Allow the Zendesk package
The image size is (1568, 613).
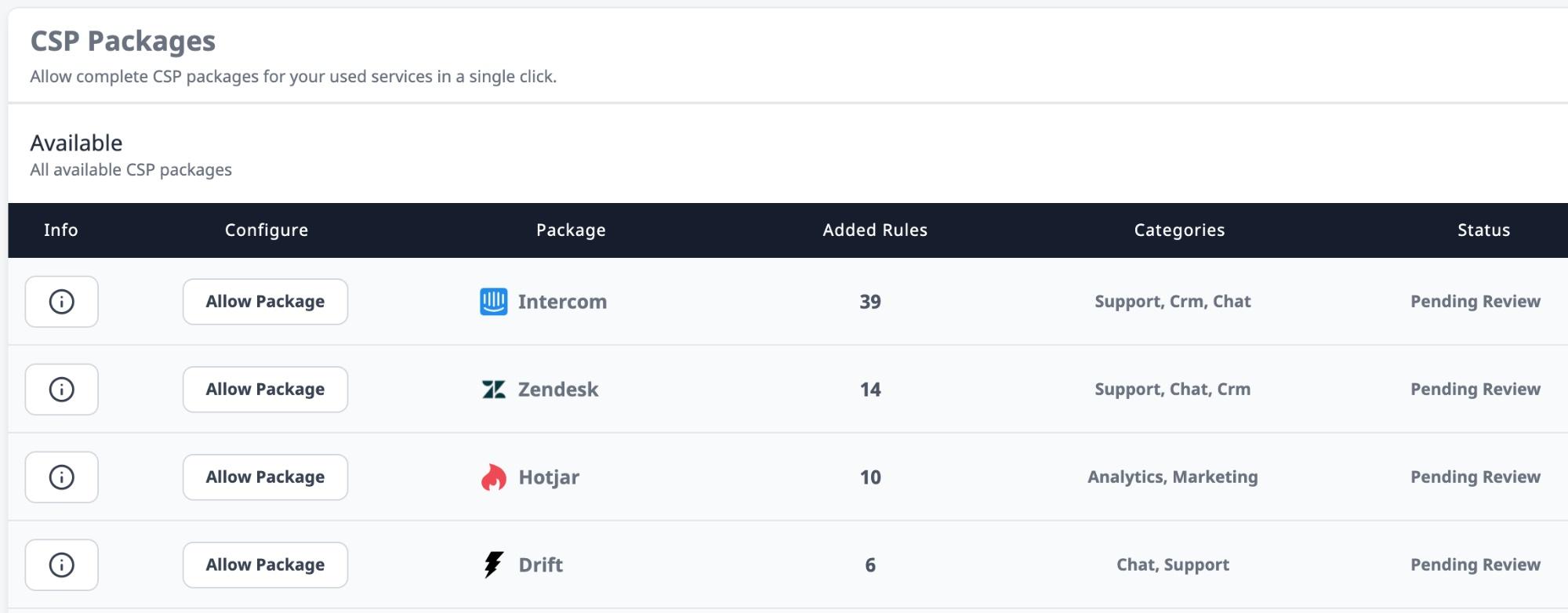tap(265, 390)
